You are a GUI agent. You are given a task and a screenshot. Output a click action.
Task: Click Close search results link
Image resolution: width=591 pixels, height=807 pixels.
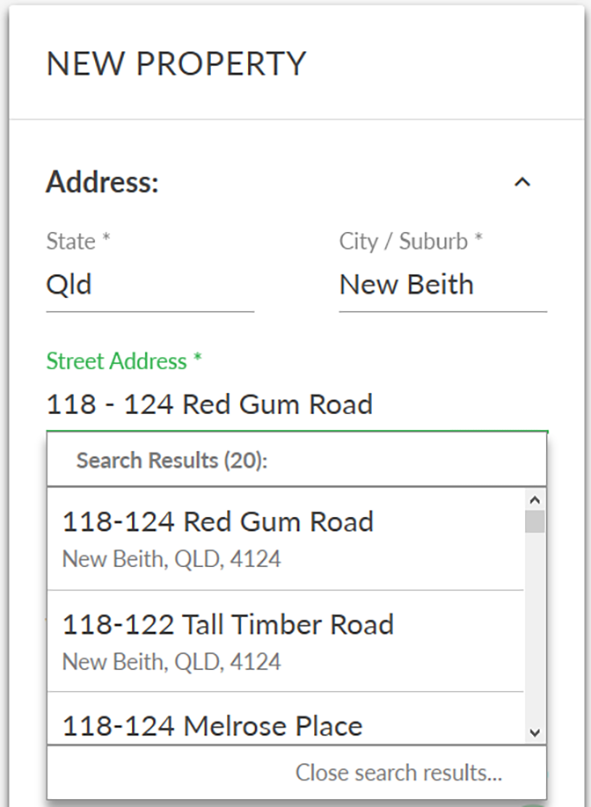tap(398, 773)
